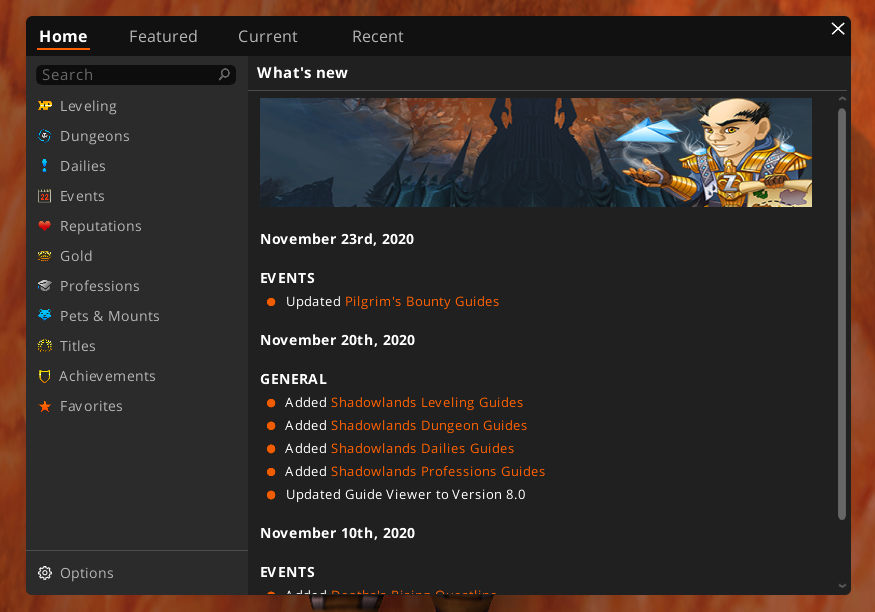Select the Titles category label

78,346
